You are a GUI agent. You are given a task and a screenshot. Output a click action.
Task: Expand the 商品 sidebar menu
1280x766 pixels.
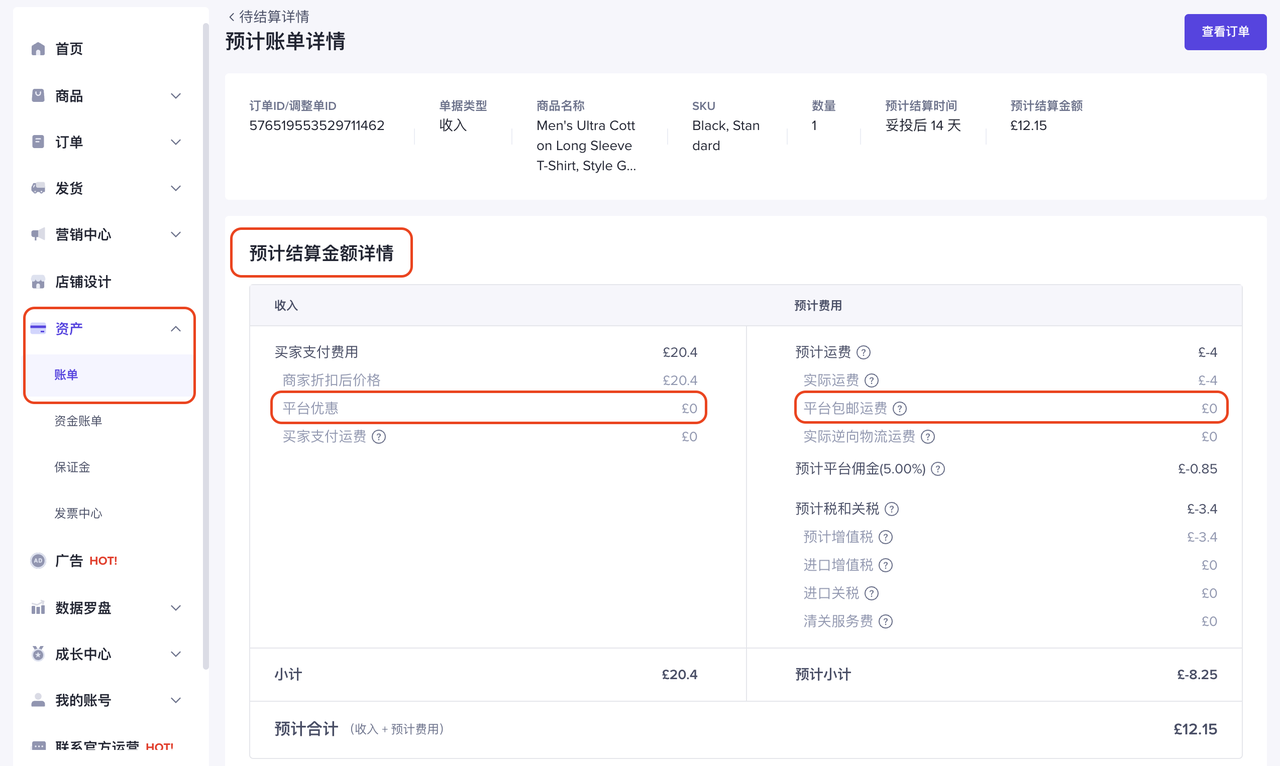pos(176,96)
